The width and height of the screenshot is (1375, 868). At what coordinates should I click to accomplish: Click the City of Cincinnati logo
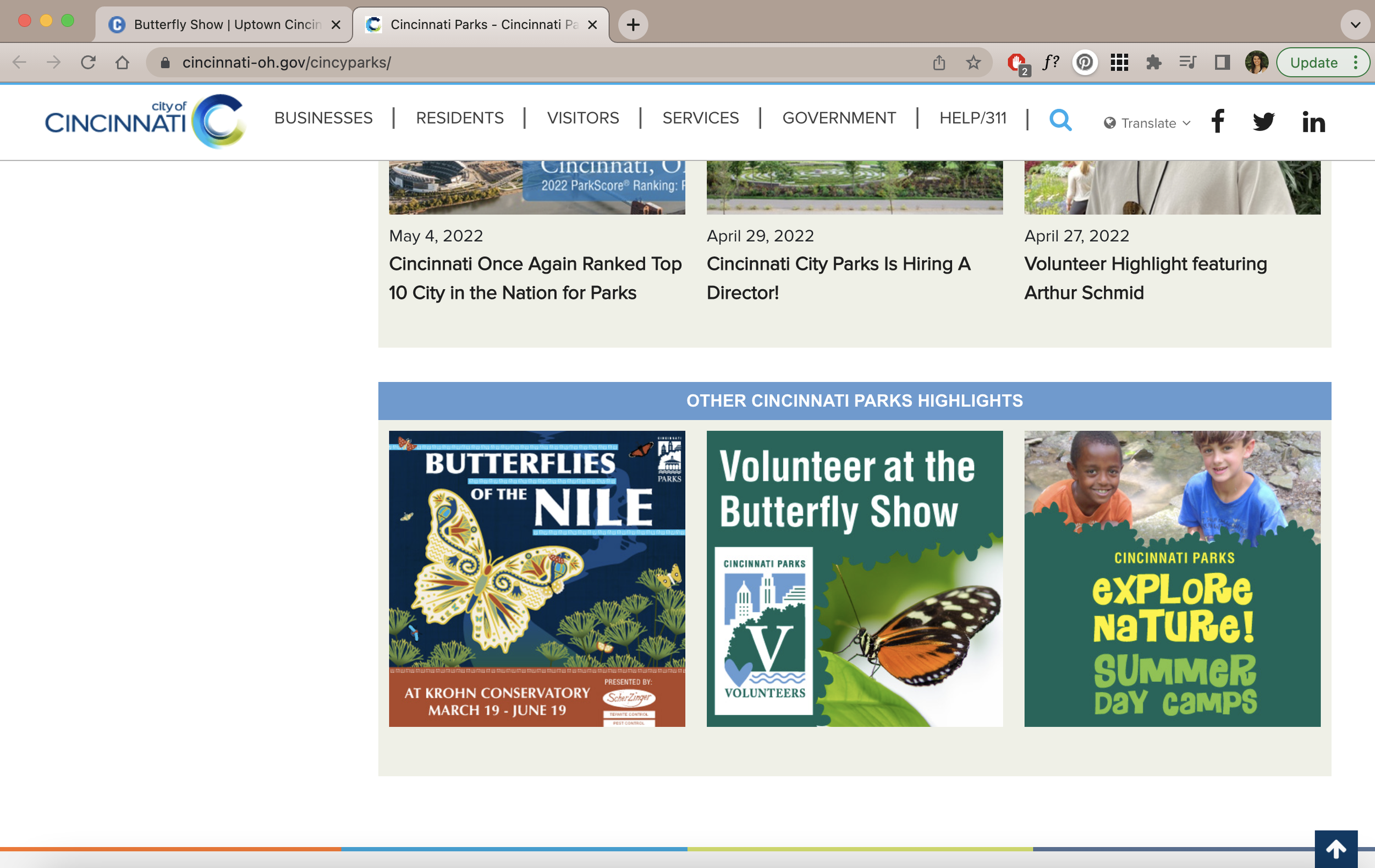click(146, 121)
